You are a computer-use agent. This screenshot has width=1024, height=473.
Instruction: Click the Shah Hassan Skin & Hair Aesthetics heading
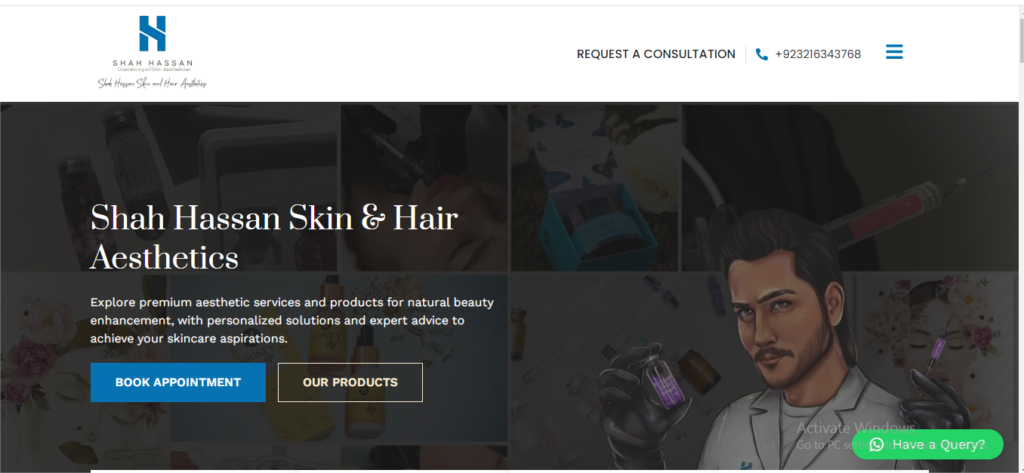click(x=274, y=237)
